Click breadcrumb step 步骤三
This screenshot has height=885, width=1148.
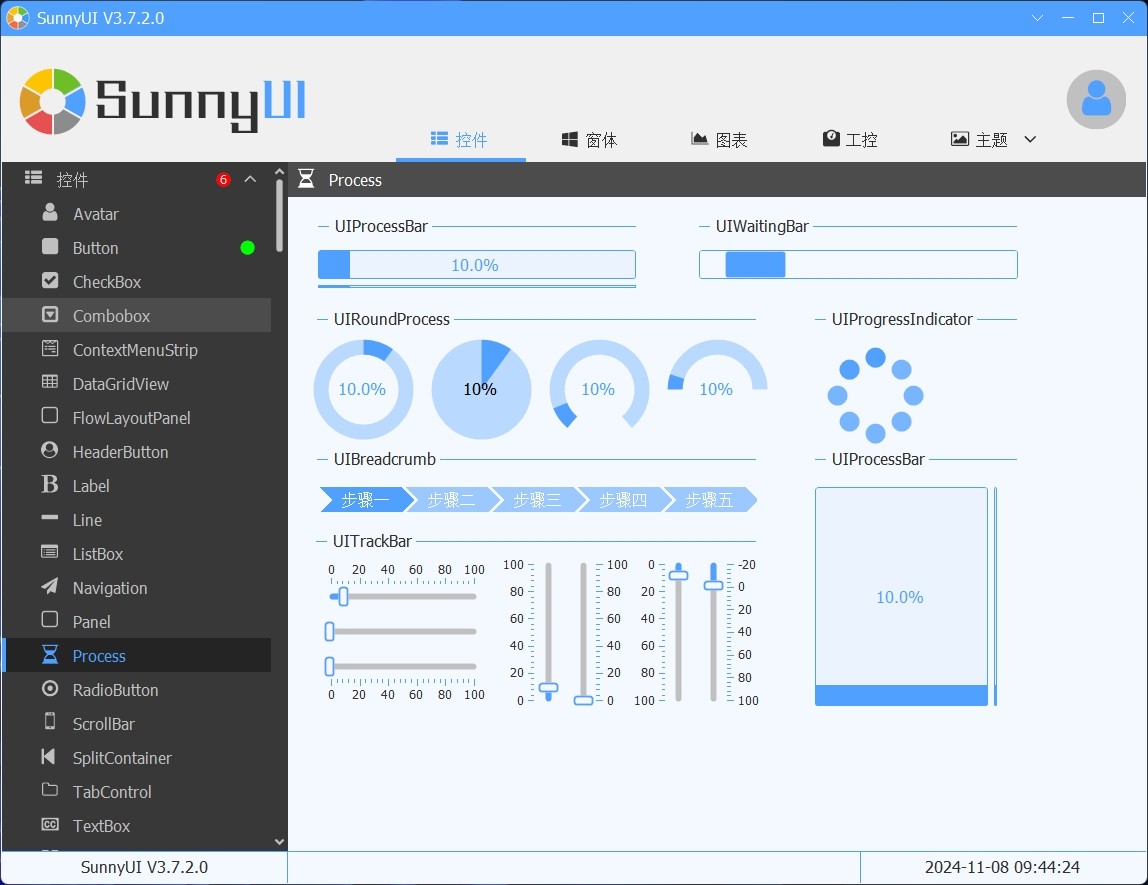(537, 500)
